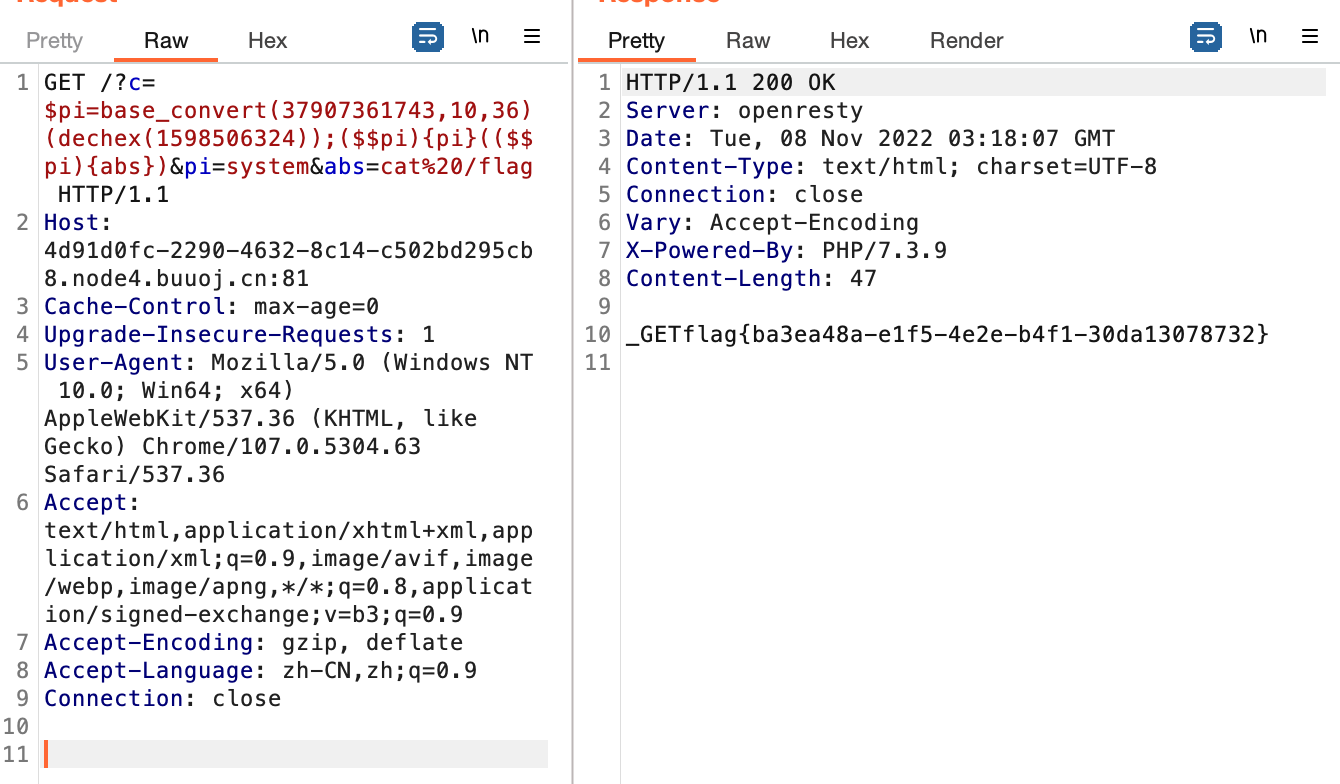The height and width of the screenshot is (784, 1340).
Task: Switch to Pretty tab in Request pane
Action: 54,40
